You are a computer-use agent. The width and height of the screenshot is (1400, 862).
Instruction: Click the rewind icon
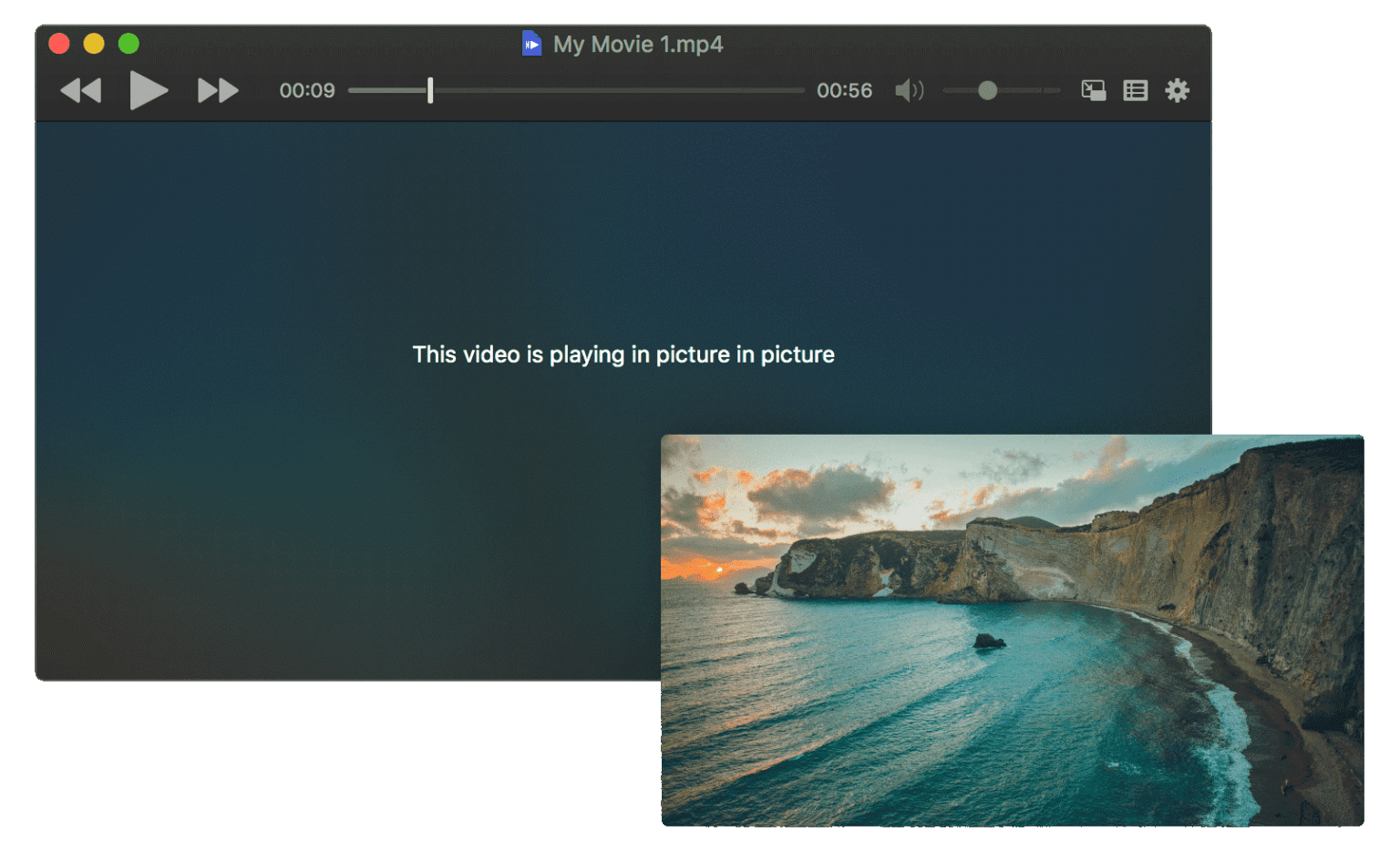pyautogui.click(x=80, y=90)
